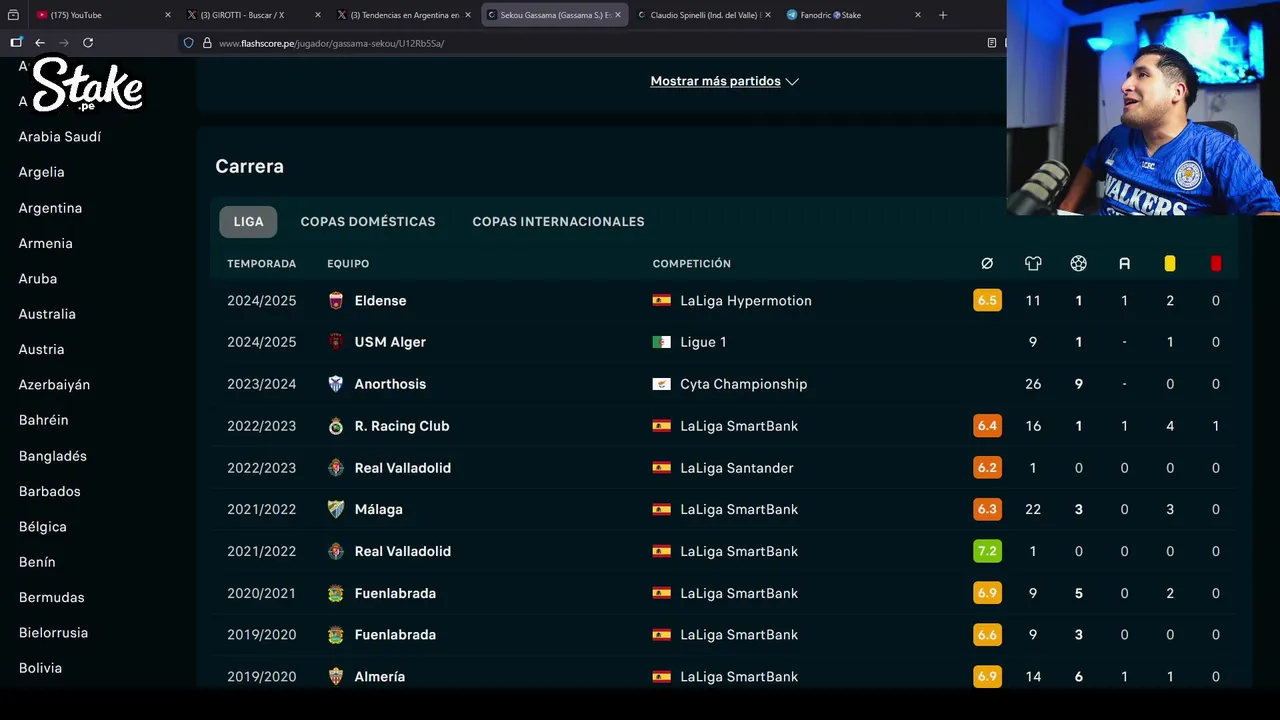Click the goals scored ball icon
1280x720 pixels.
[1078, 264]
